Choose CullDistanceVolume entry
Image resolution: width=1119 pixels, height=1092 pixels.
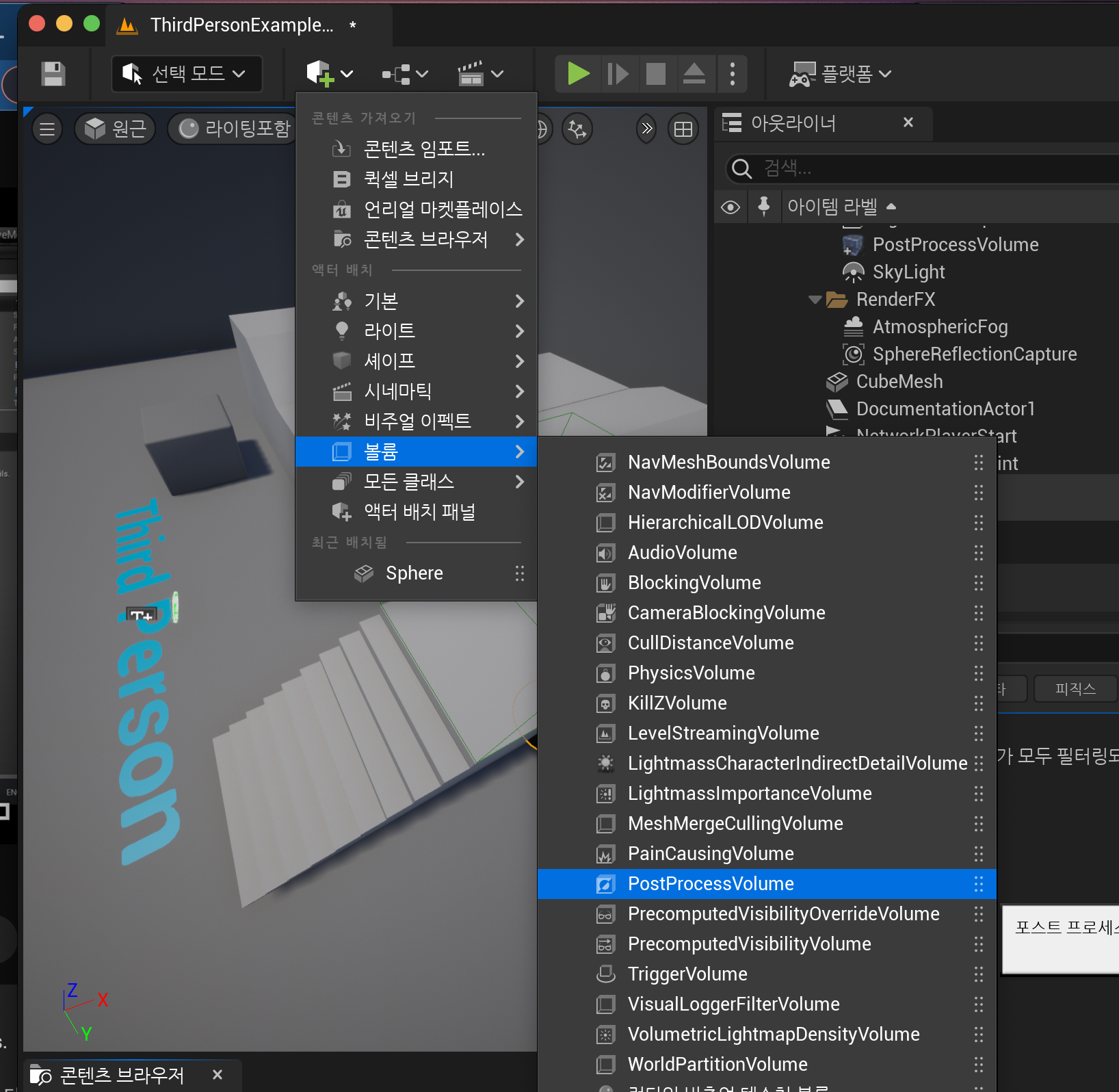[767, 642]
